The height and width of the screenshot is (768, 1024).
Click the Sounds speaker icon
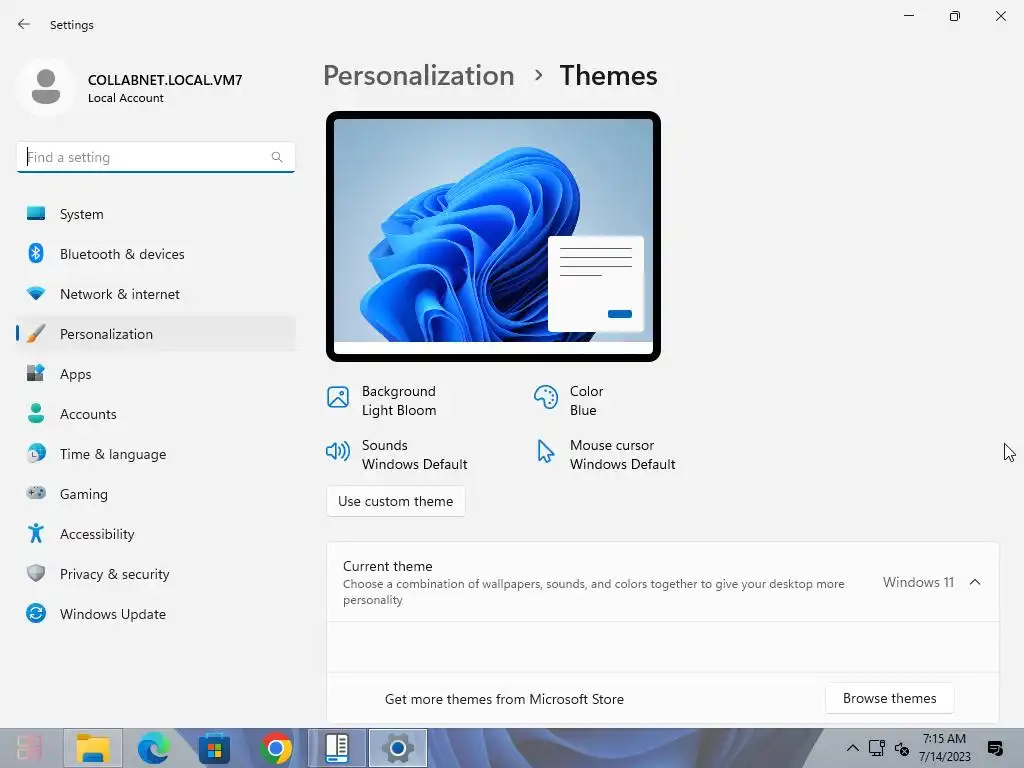[338, 451]
